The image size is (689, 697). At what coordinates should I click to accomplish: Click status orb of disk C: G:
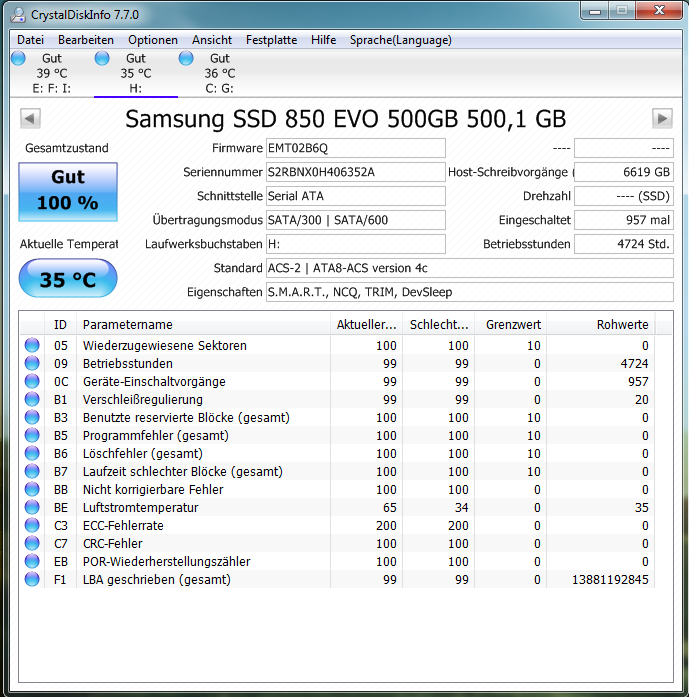[186, 58]
